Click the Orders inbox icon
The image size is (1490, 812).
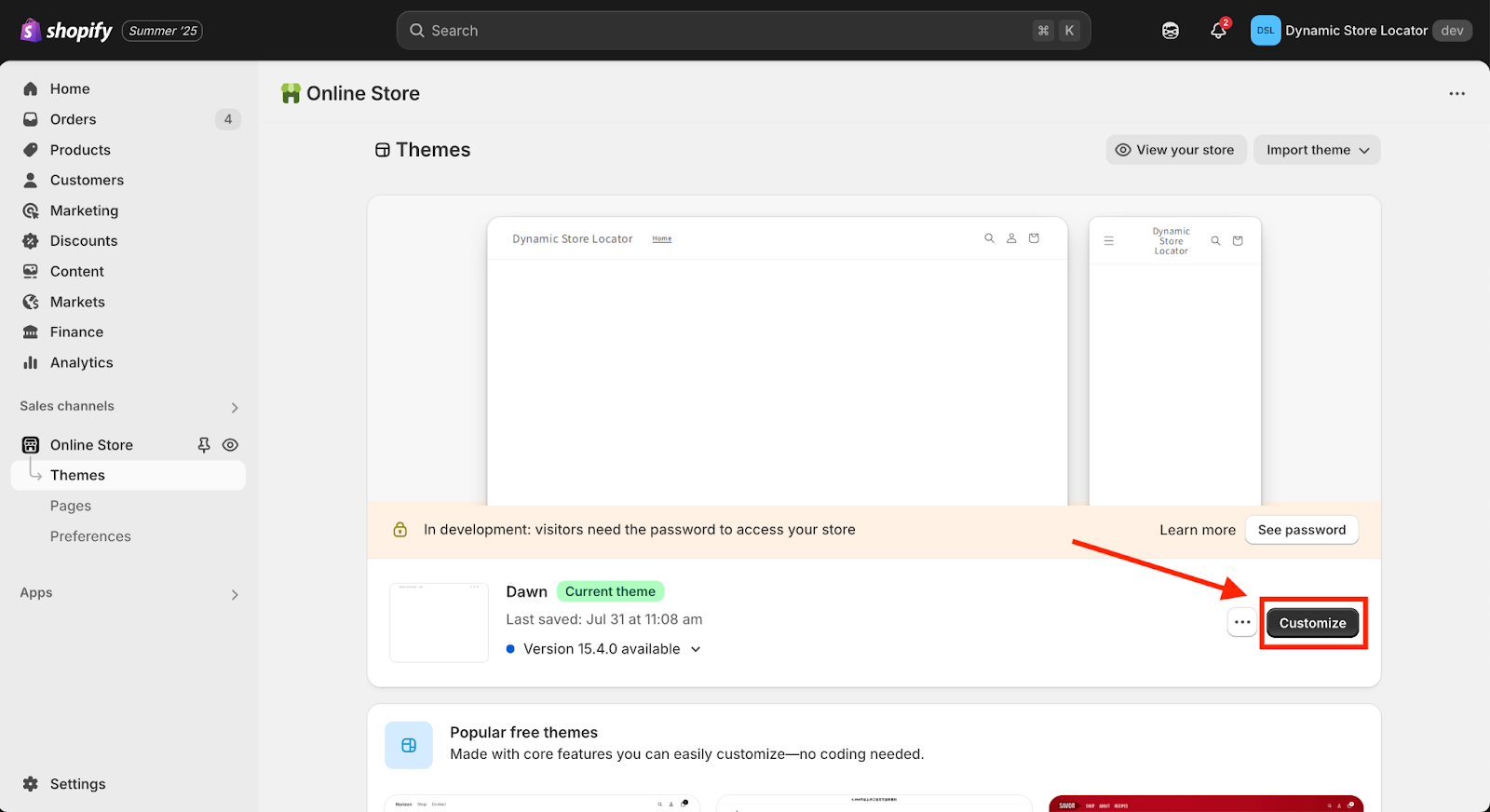[31, 119]
